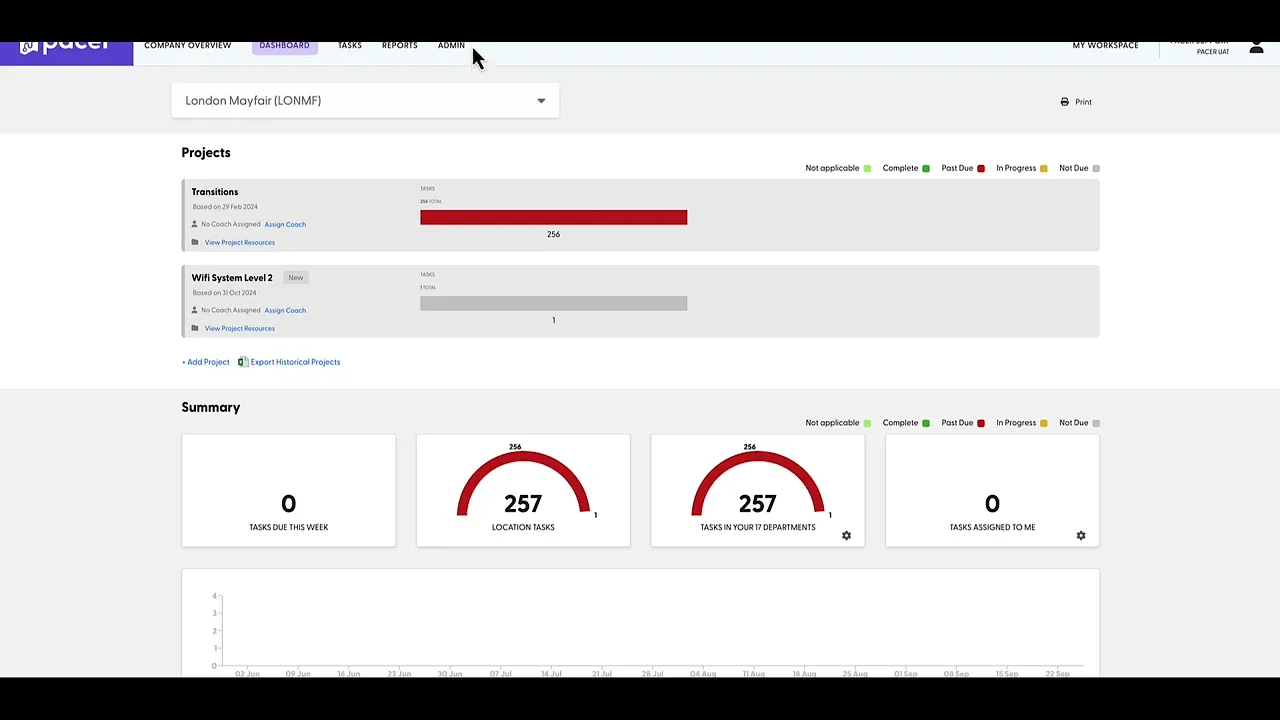Click the printer icon

click(x=1065, y=102)
